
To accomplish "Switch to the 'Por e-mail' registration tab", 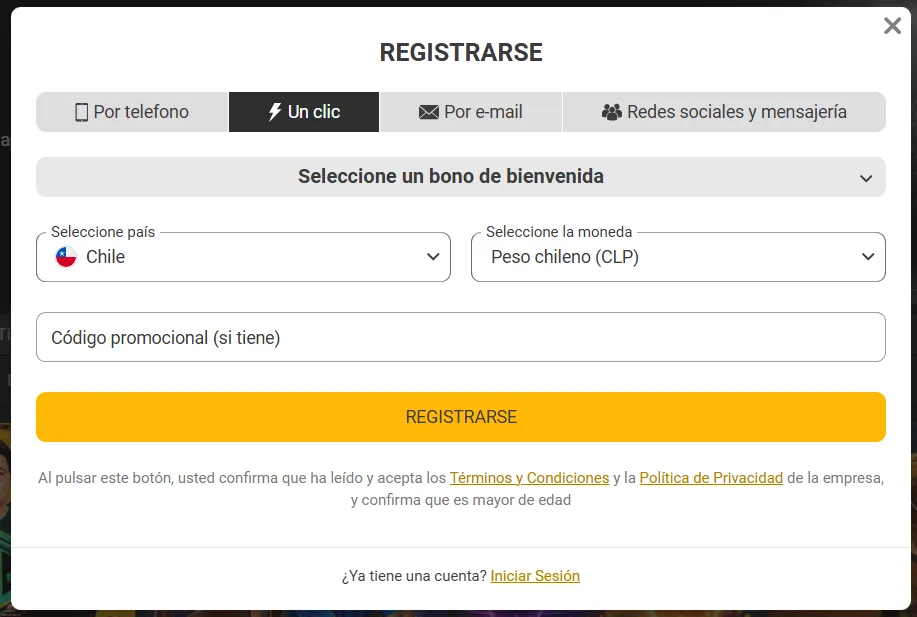I will [470, 112].
